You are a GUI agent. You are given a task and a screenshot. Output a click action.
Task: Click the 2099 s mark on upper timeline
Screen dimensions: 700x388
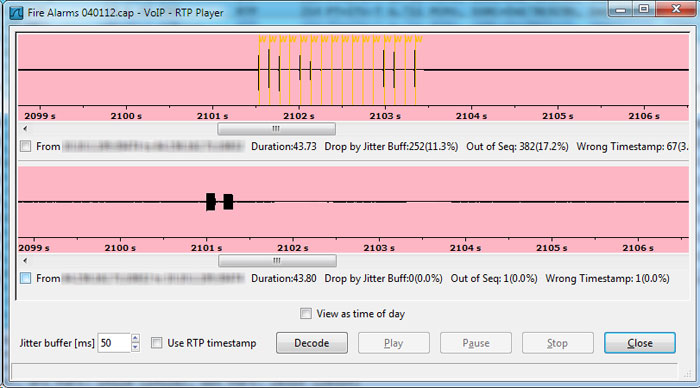(40, 116)
